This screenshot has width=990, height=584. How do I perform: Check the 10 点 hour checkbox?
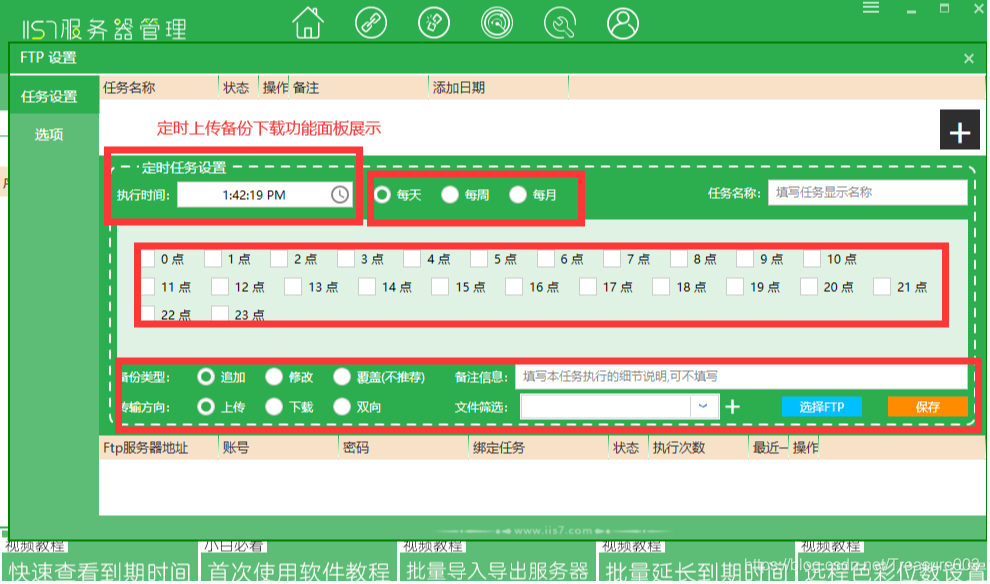[x=812, y=259]
